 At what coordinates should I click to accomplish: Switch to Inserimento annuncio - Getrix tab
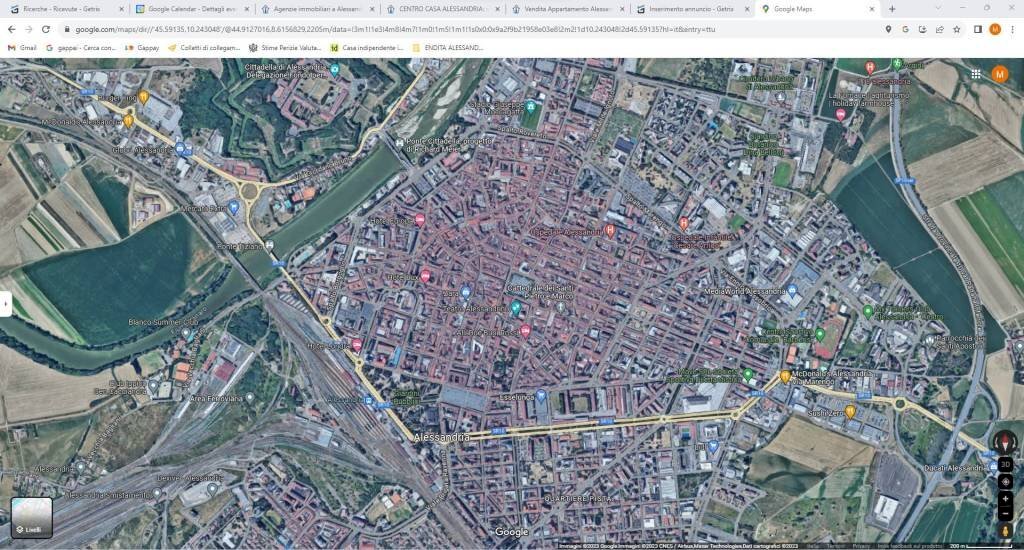coord(692,9)
